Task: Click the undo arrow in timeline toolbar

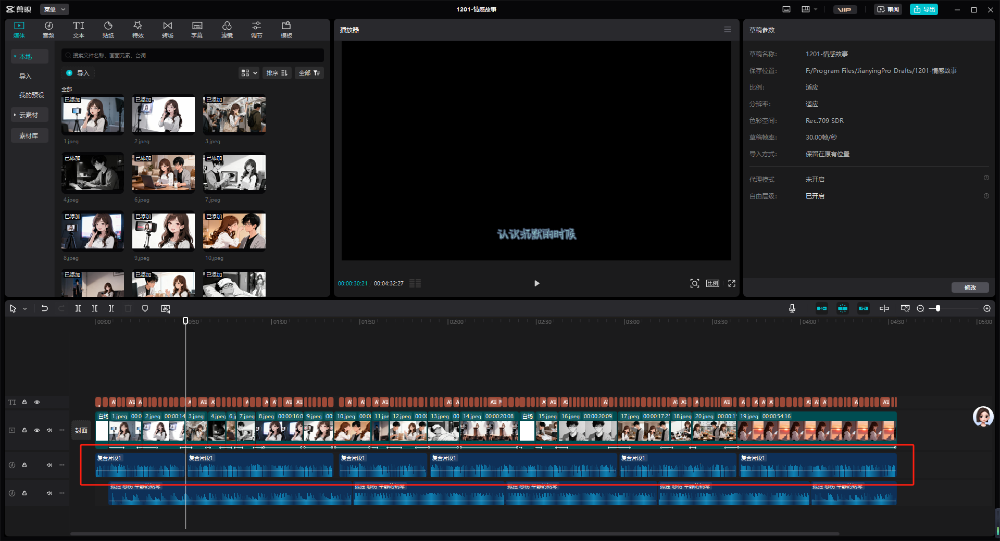Action: tap(44, 309)
